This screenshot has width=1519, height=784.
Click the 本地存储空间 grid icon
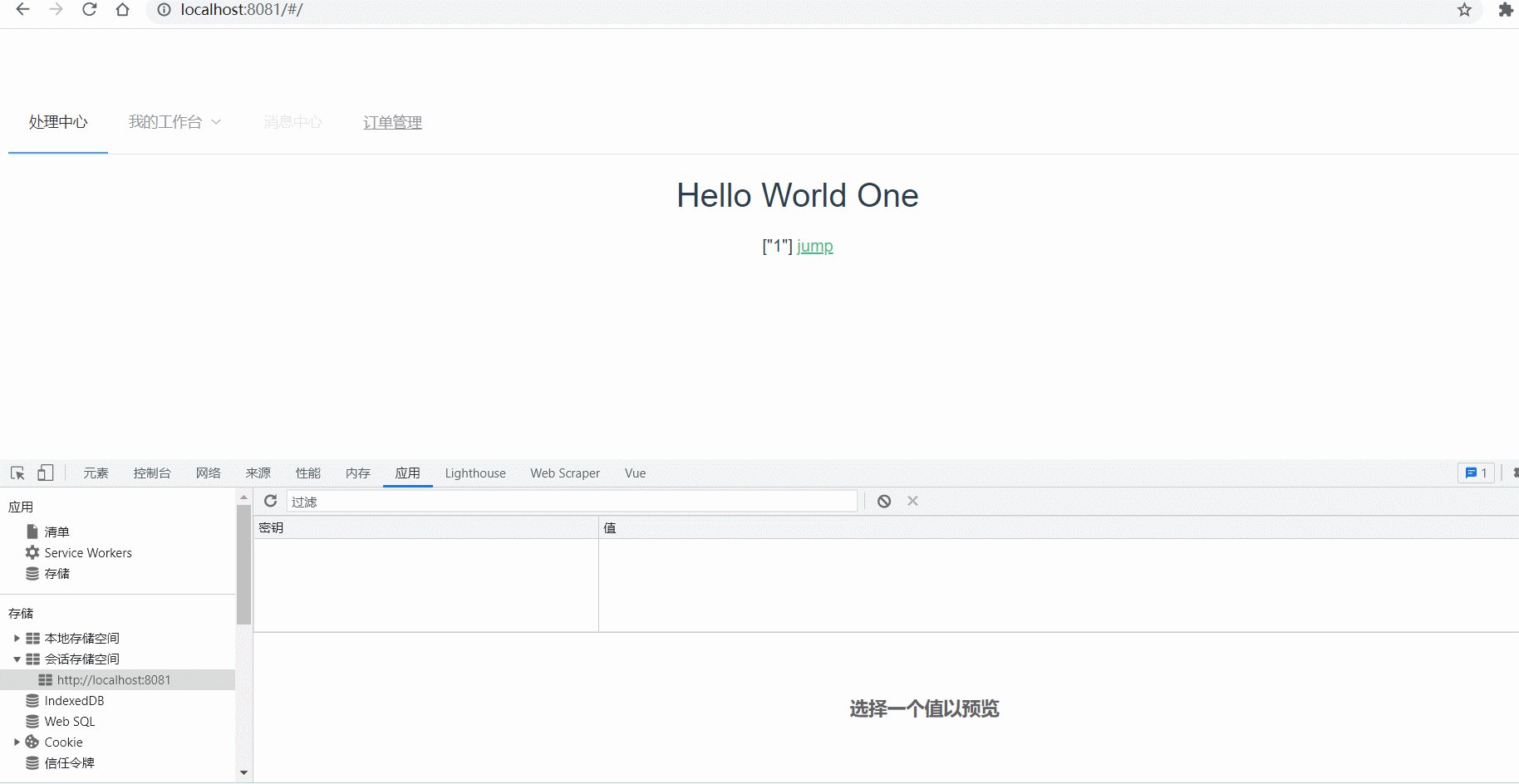click(32, 638)
